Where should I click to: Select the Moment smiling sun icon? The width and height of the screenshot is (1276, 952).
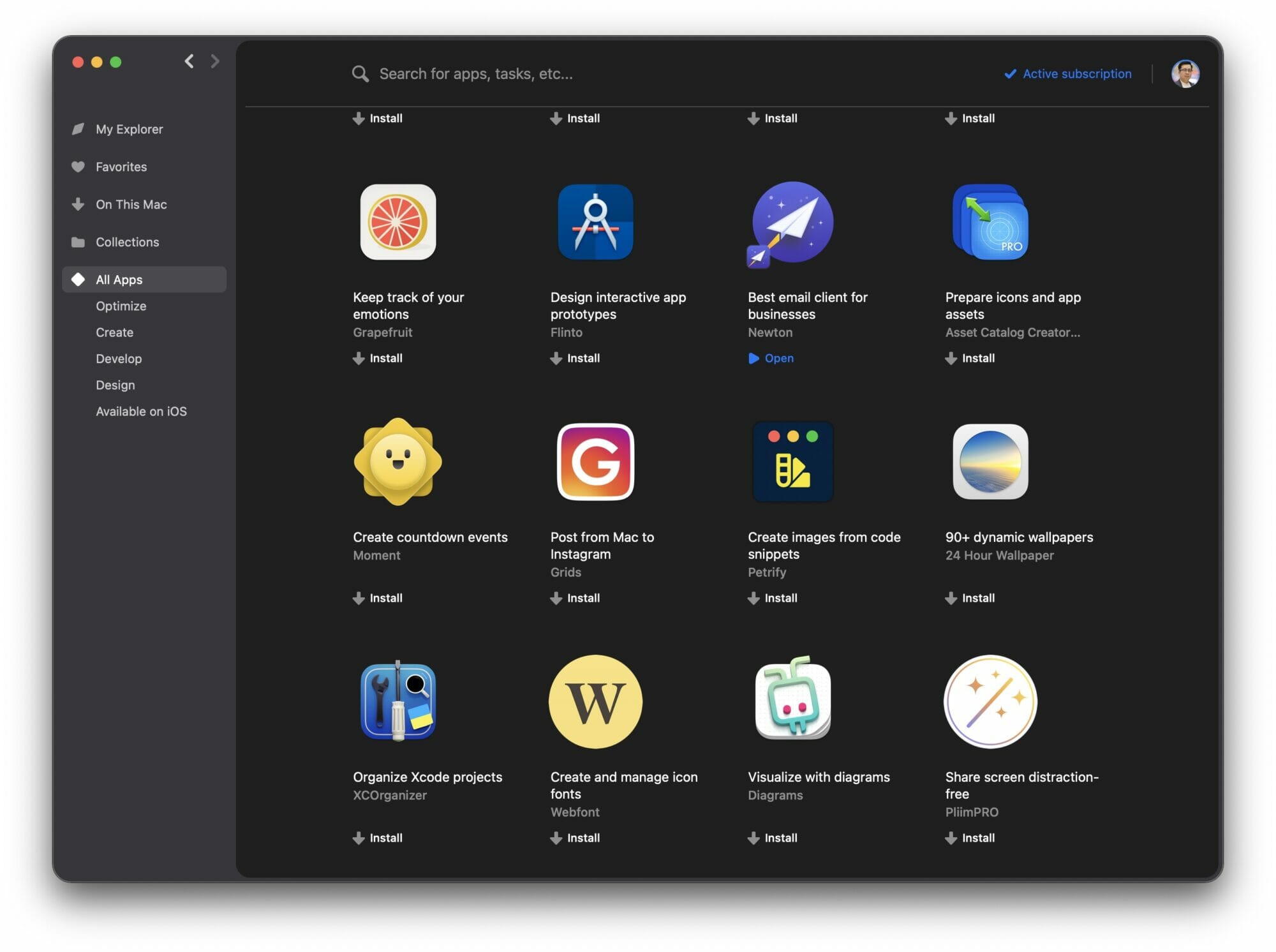pos(398,461)
